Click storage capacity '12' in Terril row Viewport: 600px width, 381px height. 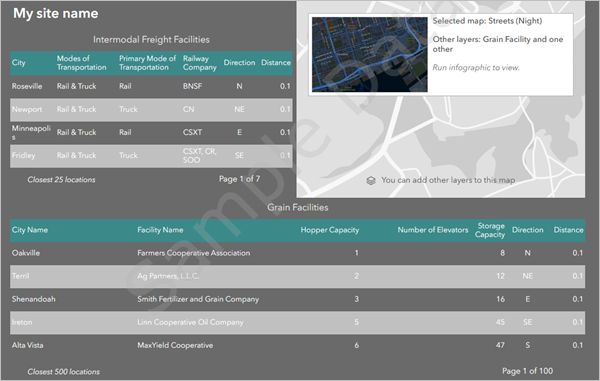click(501, 276)
